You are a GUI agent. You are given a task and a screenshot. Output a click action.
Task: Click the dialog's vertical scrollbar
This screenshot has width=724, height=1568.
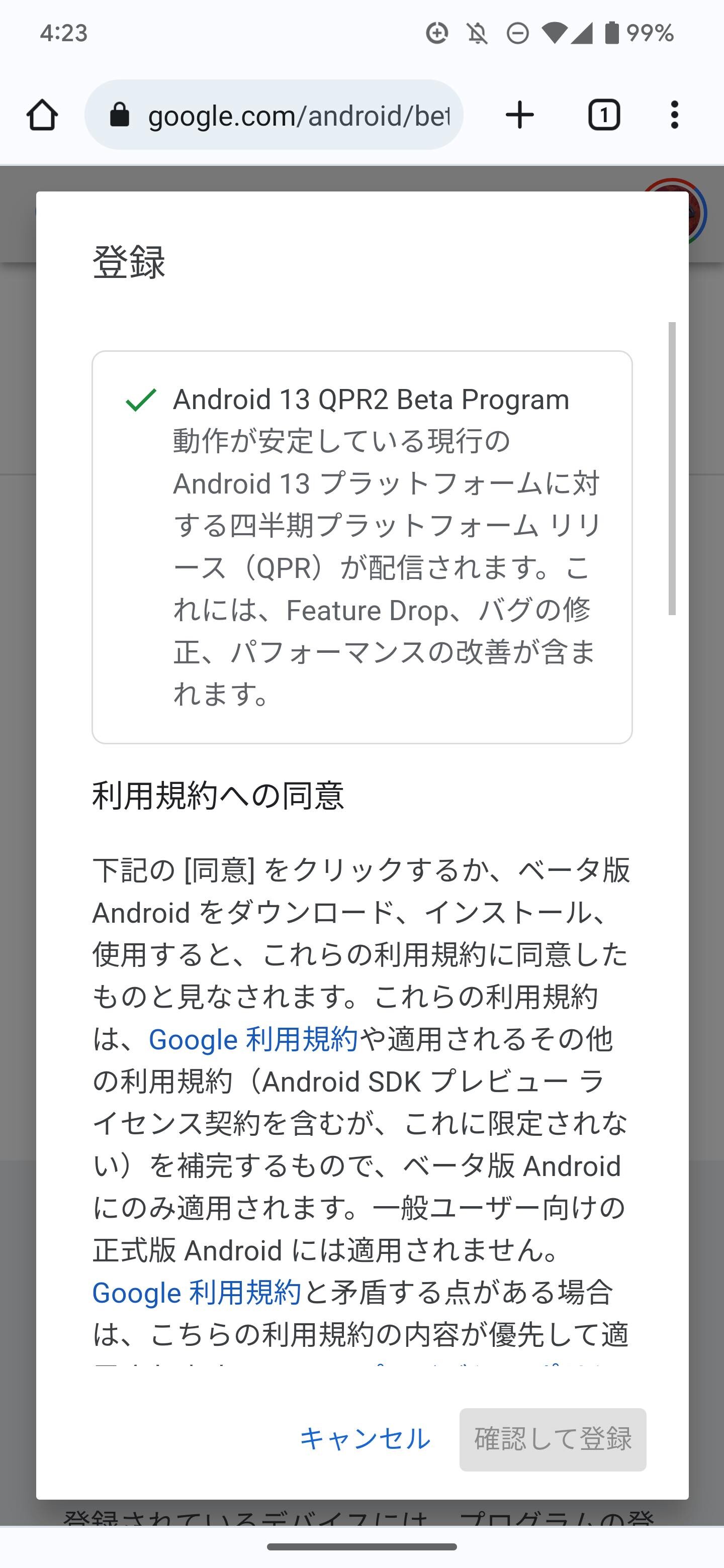point(672,468)
